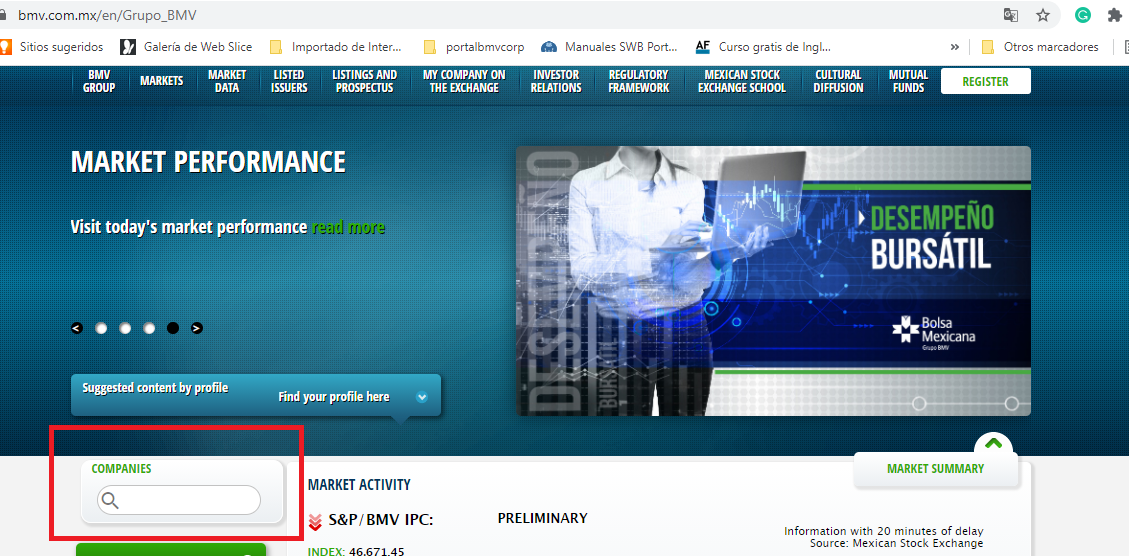Screen dimensions: 1129x556
Task: Open Listings and Prospectus menu
Action: 364,81
